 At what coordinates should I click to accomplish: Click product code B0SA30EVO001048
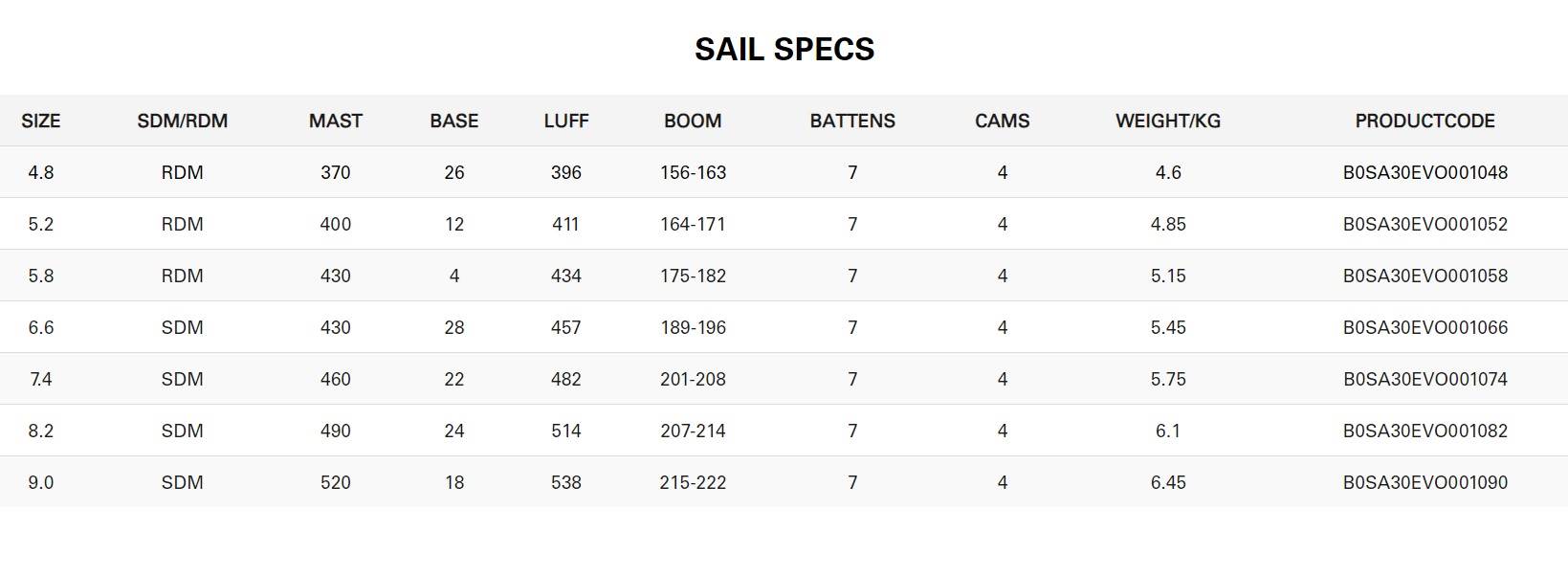pos(1424,173)
